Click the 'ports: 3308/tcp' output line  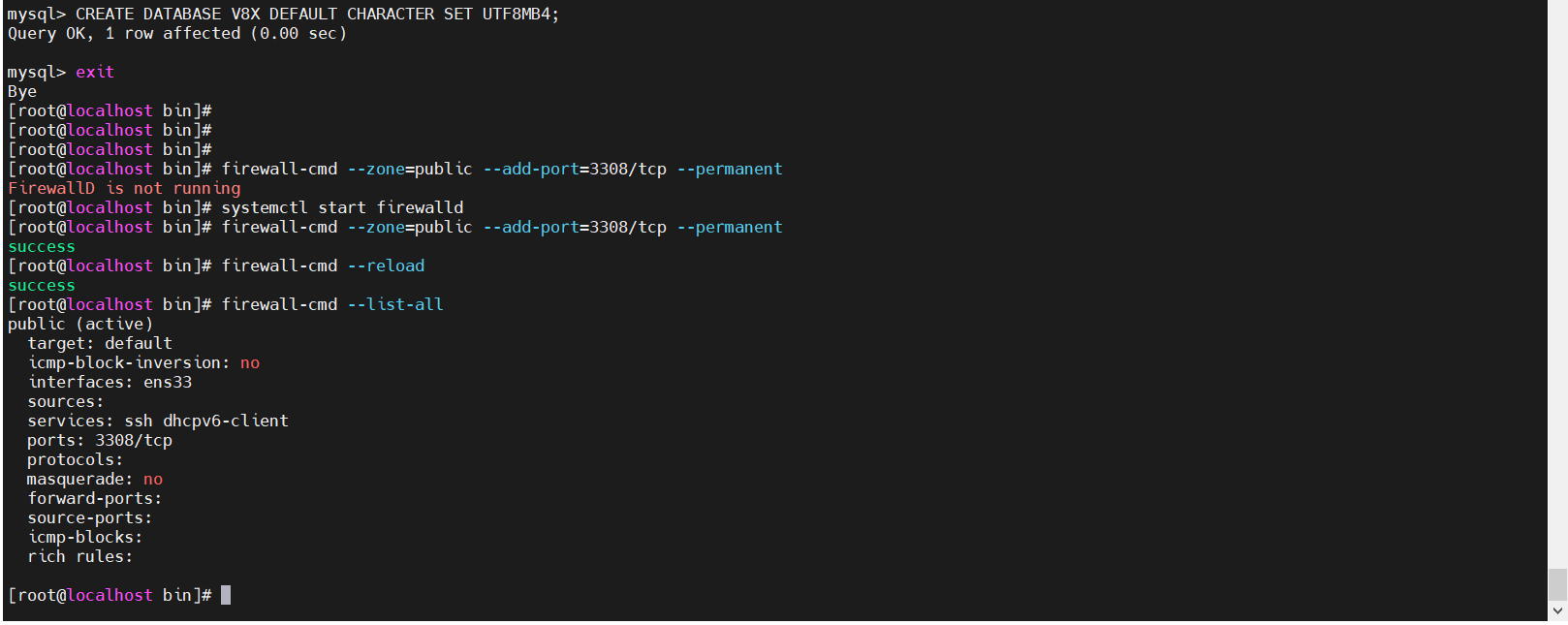100,440
